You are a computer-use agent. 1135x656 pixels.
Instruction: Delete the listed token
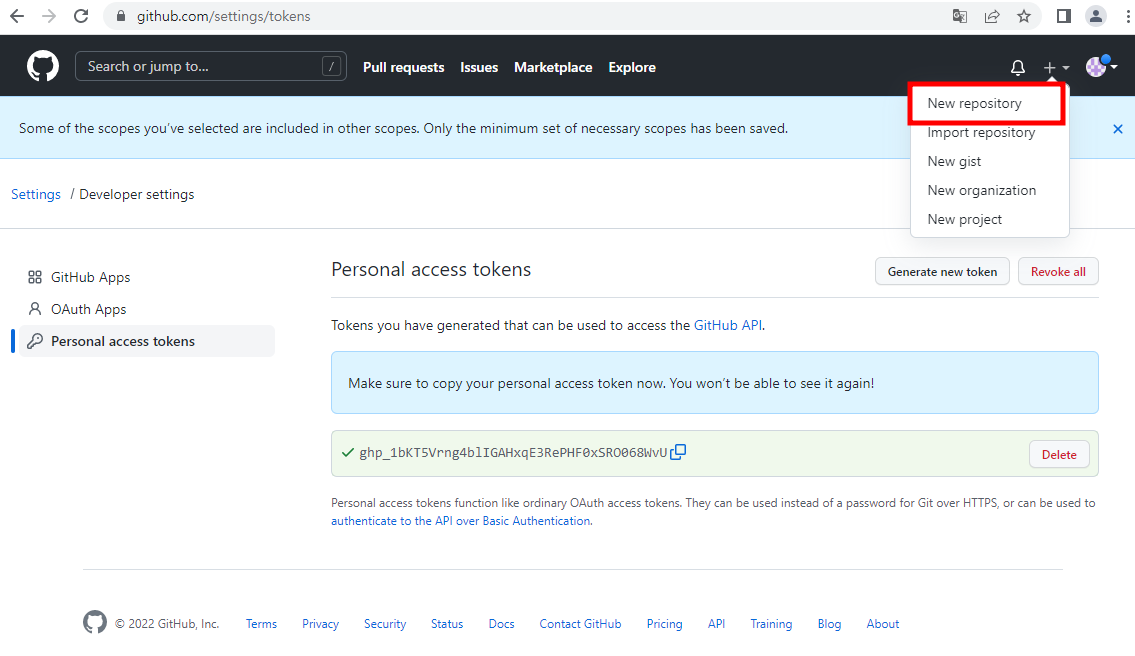pos(1059,455)
